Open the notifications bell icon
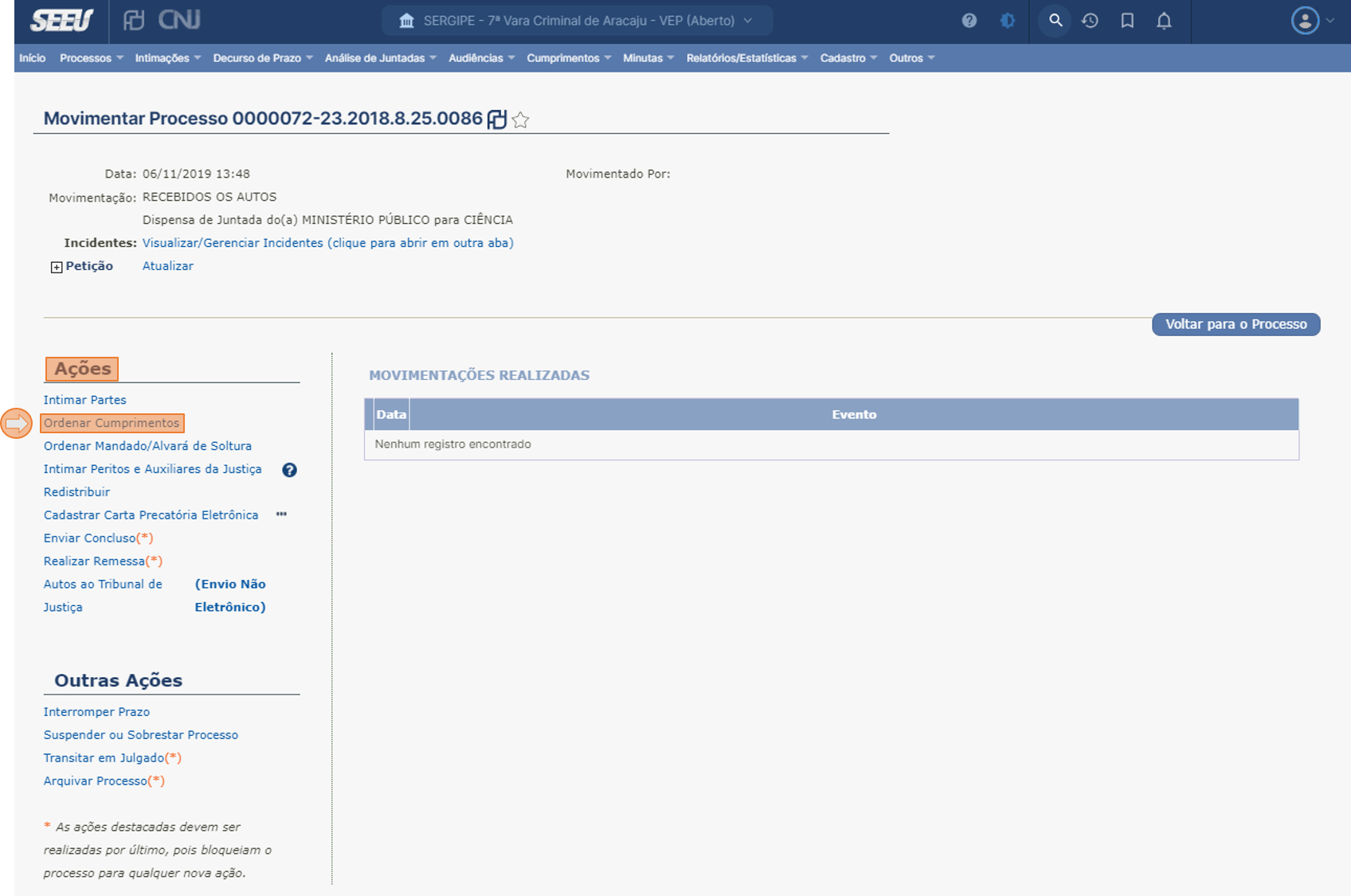This screenshot has width=1351, height=896. (x=1164, y=21)
